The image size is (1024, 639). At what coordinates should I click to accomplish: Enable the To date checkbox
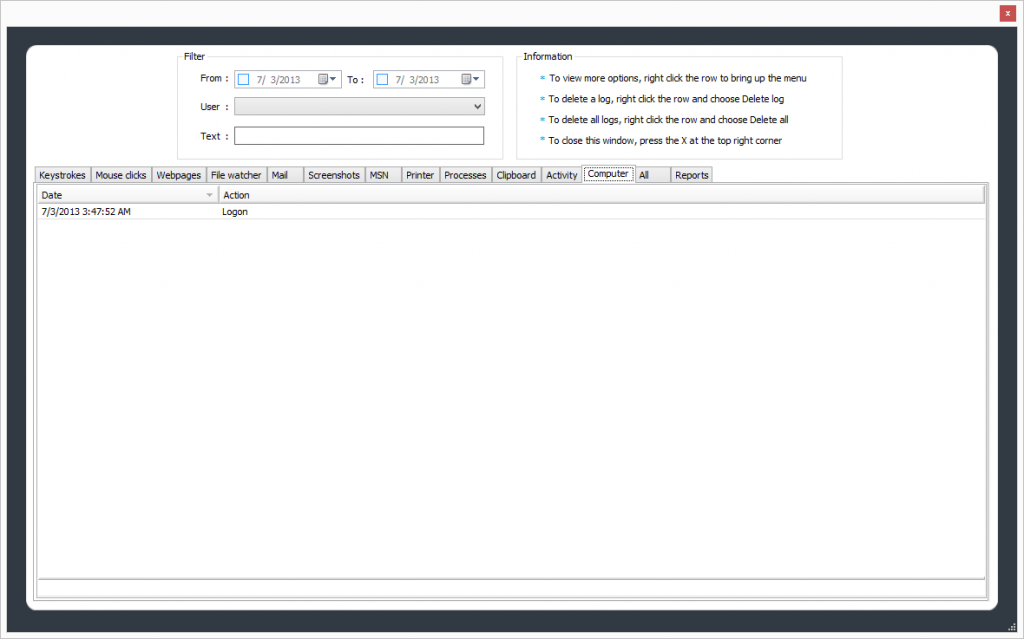[x=382, y=79]
